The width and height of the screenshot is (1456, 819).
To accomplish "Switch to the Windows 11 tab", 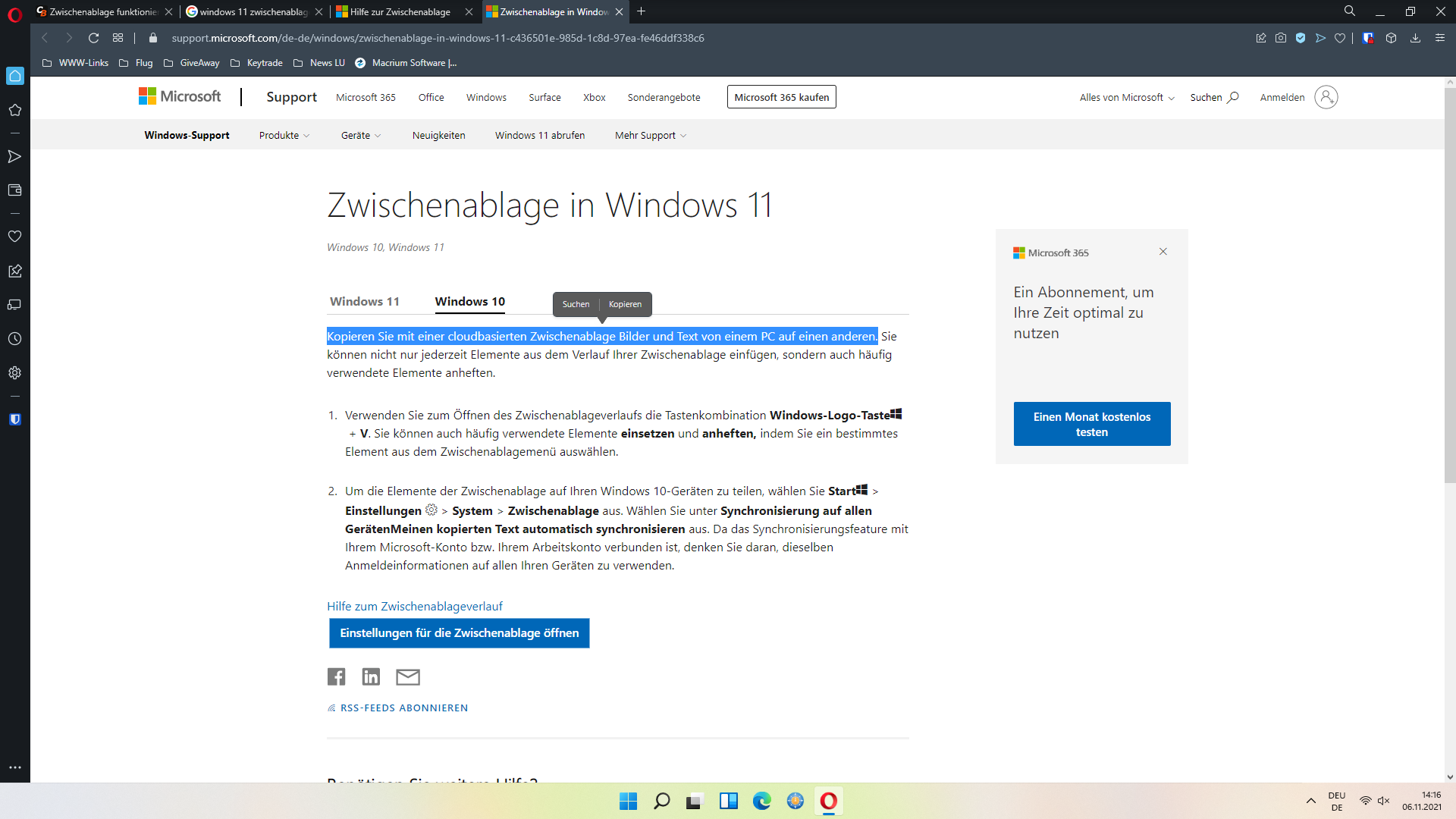I will tap(364, 302).
